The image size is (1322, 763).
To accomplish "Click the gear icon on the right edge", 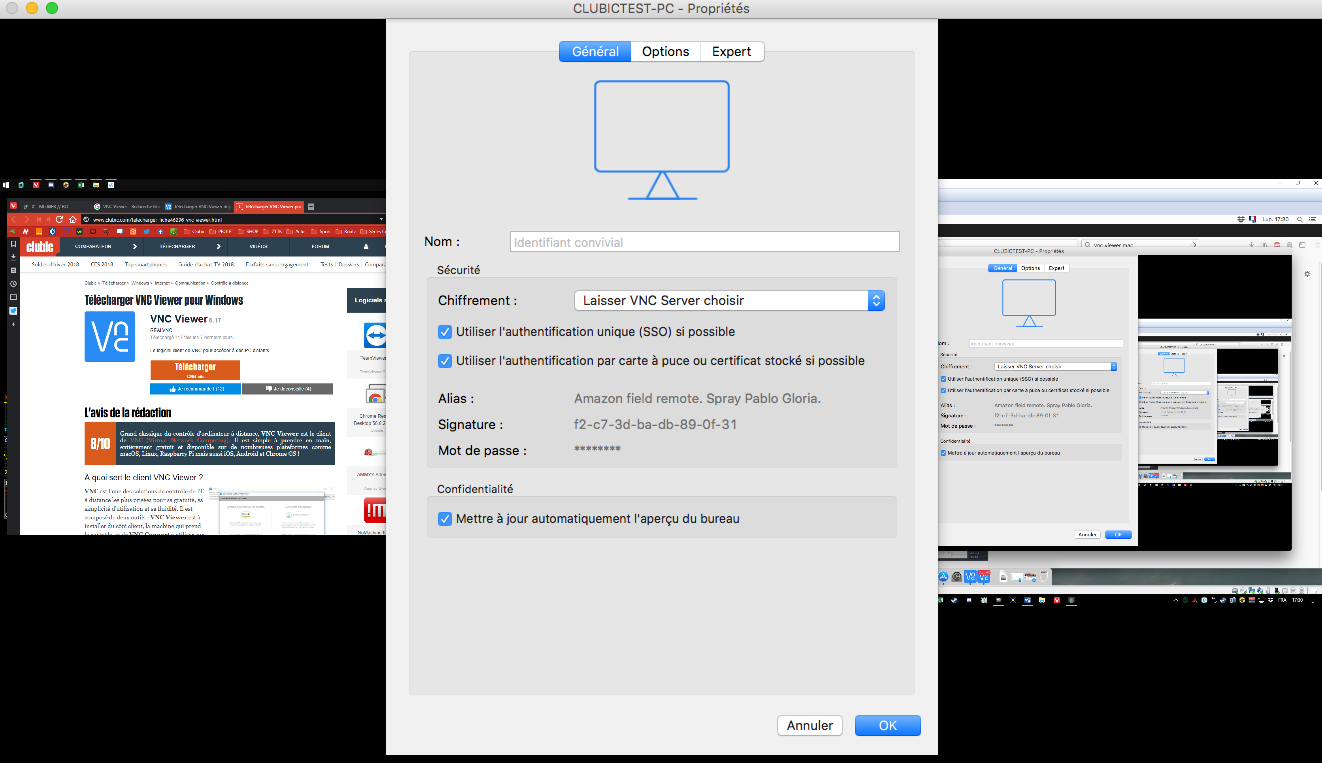I will [1306, 273].
